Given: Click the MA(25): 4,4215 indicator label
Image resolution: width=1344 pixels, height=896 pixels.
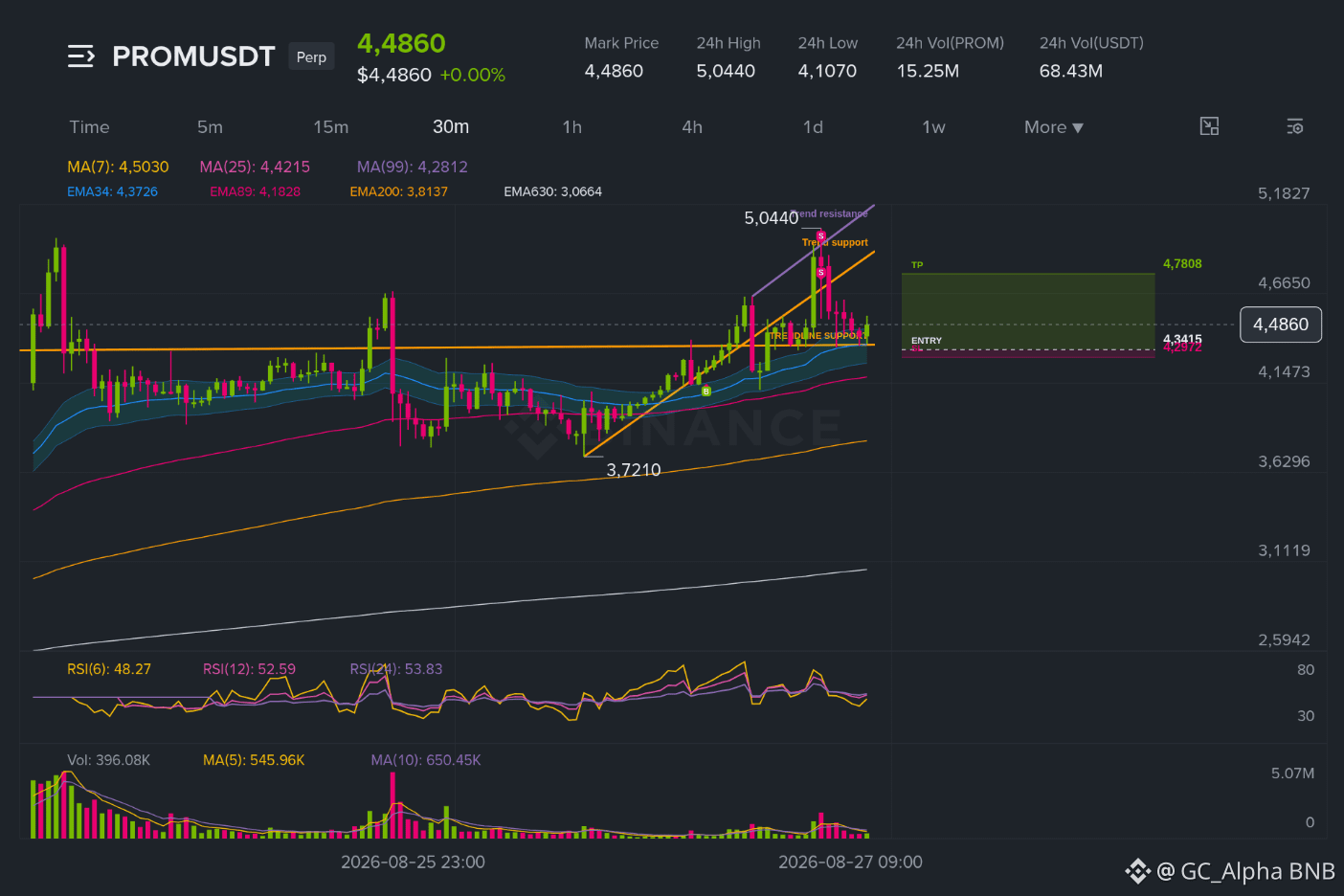Looking at the screenshot, I should click(255, 167).
